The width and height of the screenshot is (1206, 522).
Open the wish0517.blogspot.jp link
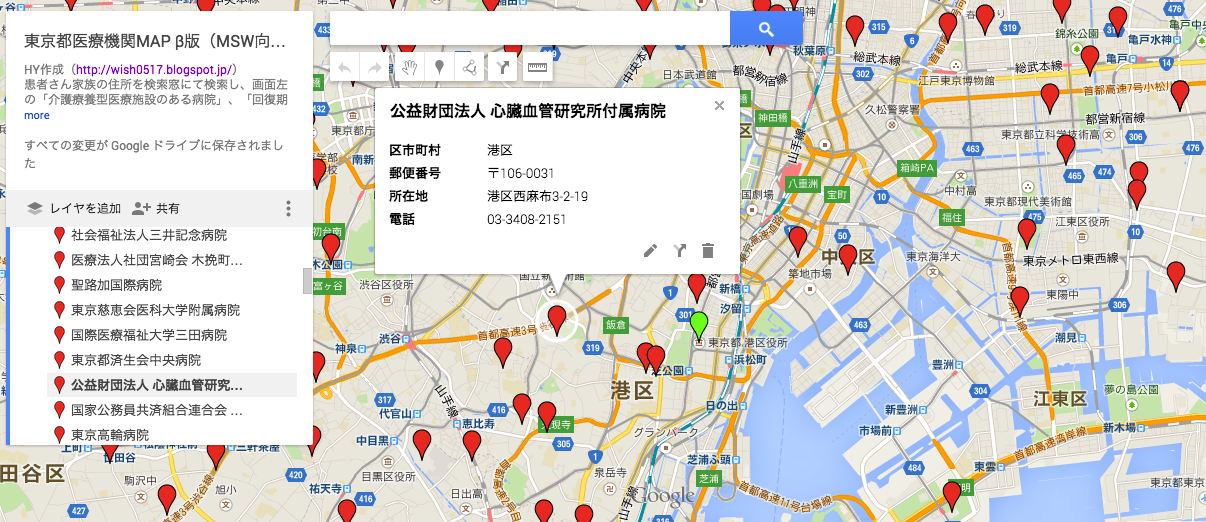pyautogui.click(x=154, y=70)
